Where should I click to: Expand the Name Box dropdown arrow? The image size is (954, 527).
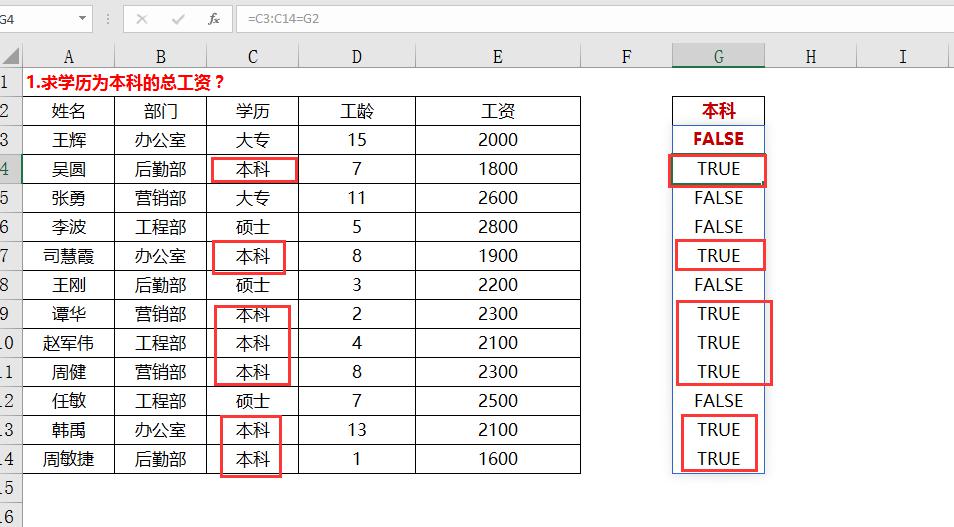tap(82, 19)
